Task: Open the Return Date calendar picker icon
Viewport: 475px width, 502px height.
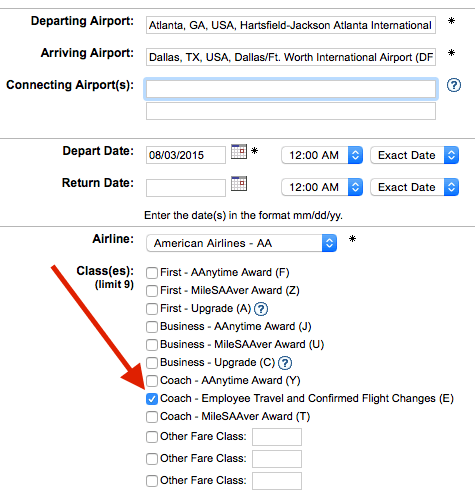Action: pyautogui.click(x=239, y=183)
